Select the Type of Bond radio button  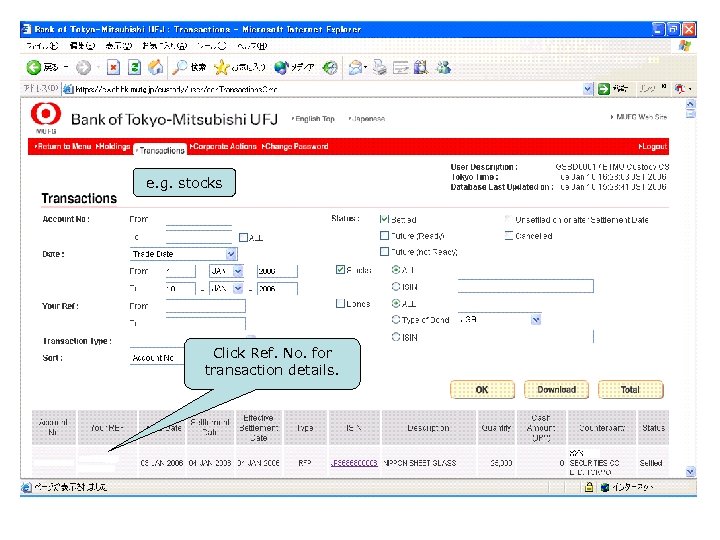(x=395, y=319)
